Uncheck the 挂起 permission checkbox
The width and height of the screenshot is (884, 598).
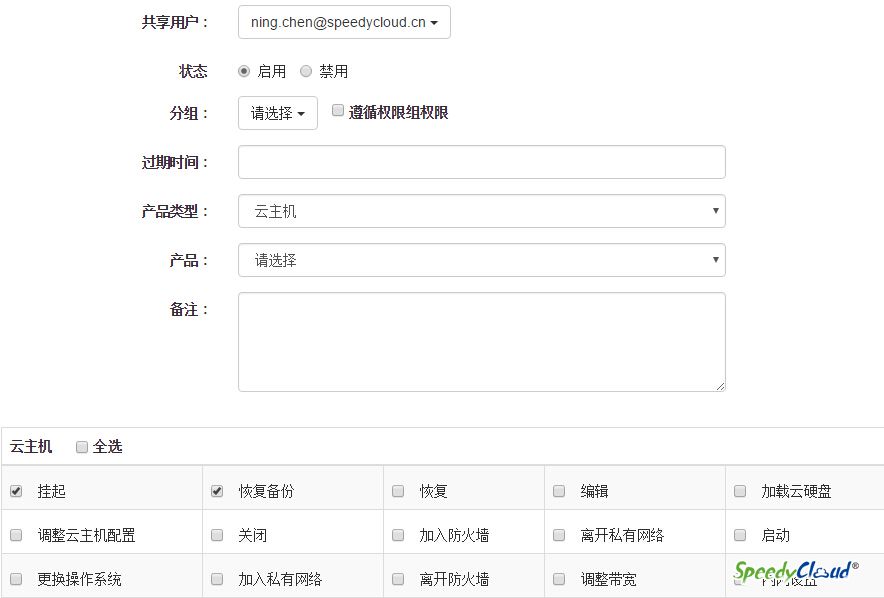tap(16, 491)
